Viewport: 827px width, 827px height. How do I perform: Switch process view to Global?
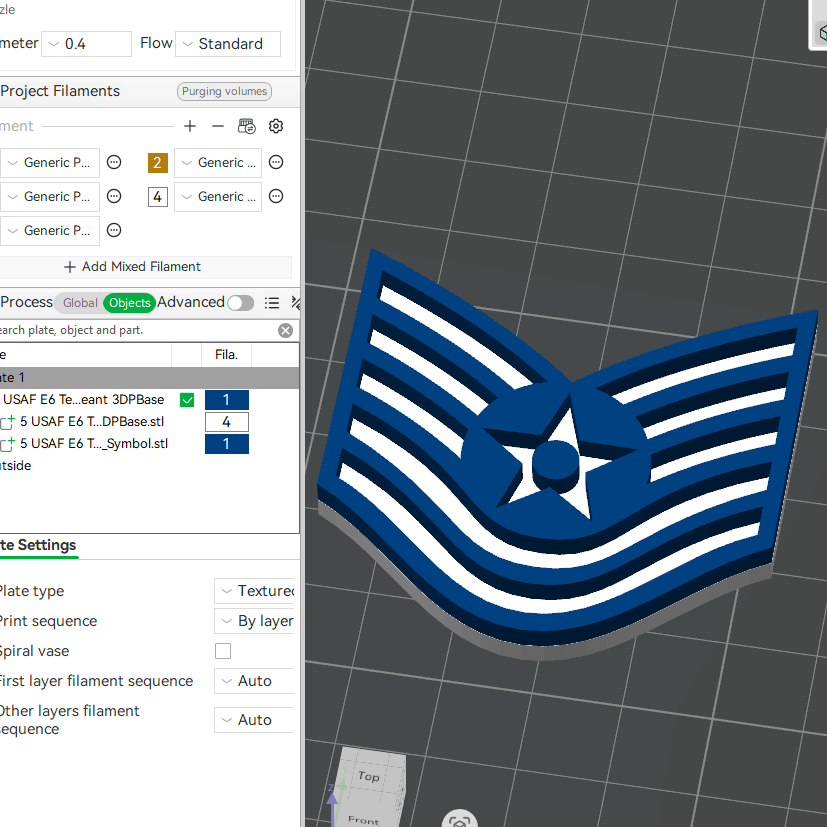[x=80, y=303]
